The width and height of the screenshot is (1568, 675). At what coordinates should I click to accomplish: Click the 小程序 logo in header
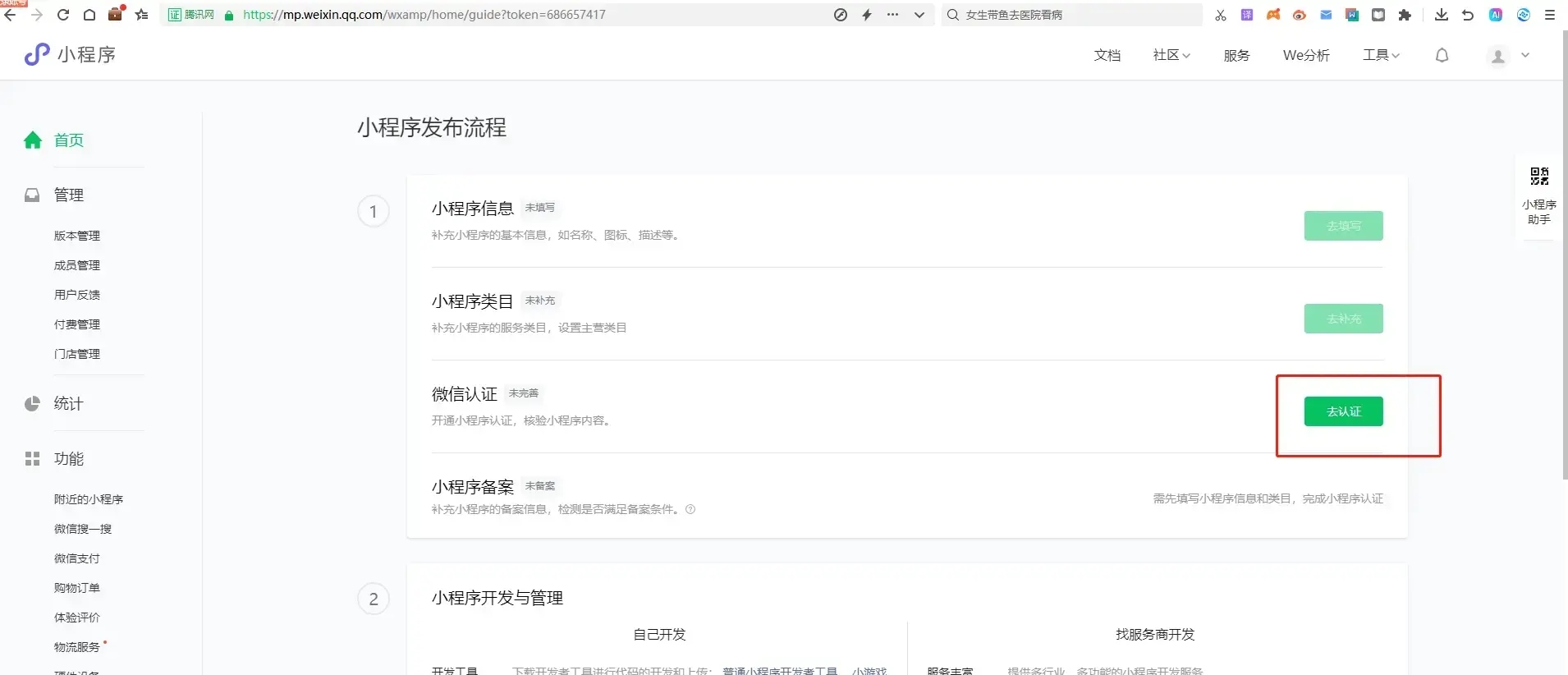click(70, 54)
